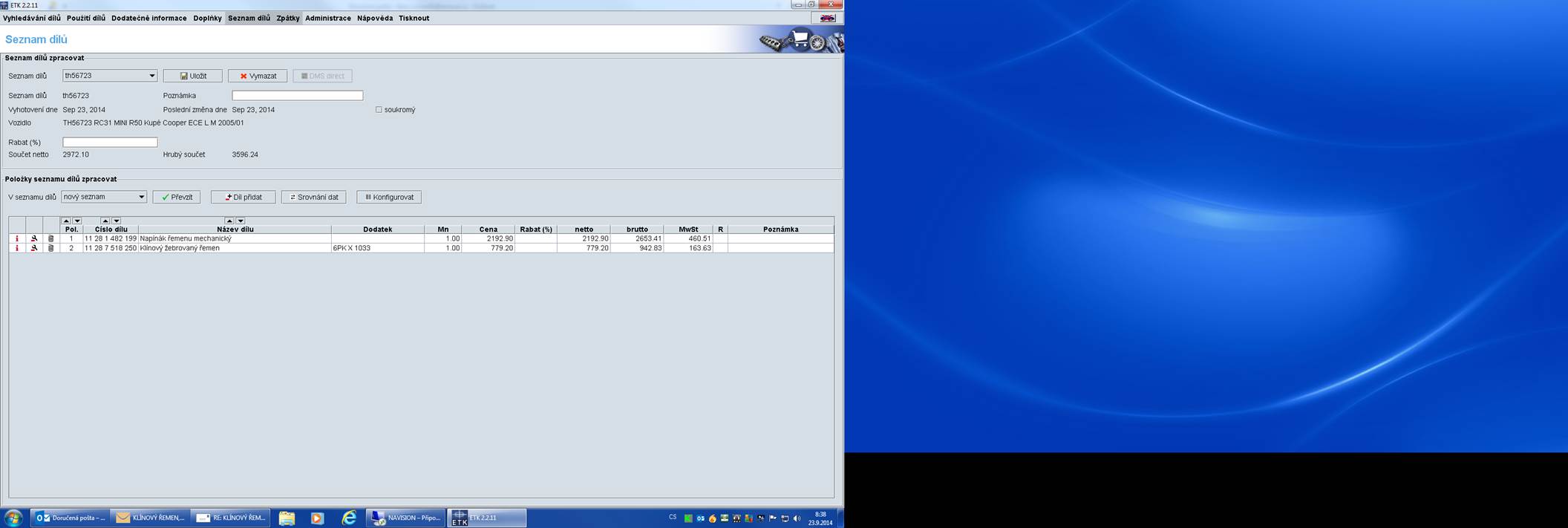Open the Seznam dílů th56723 dropdown
This screenshot has width=1568, height=528.
click(x=151, y=76)
